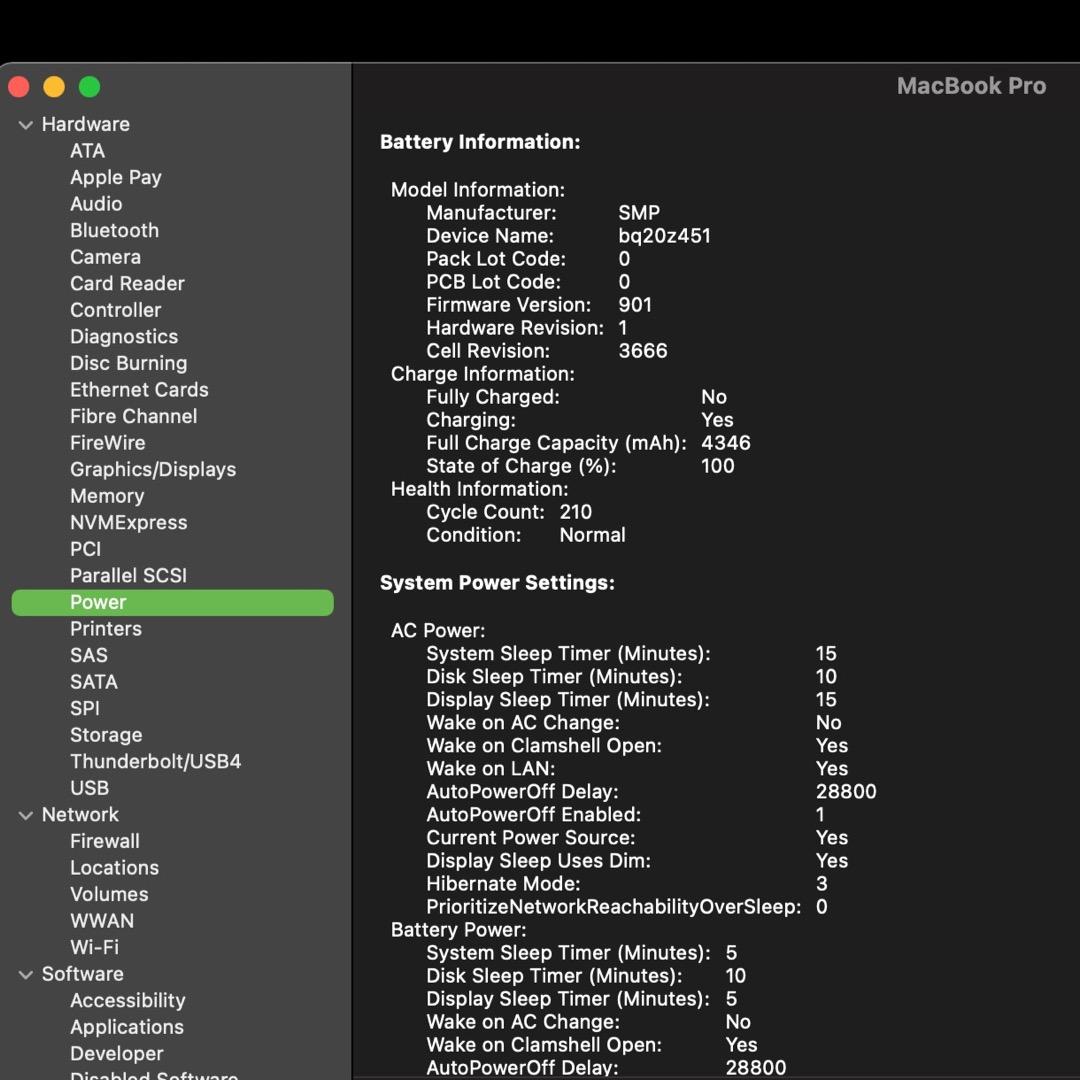1080x1080 pixels.
Task: Open the NVMExpress section
Action: [x=128, y=522]
